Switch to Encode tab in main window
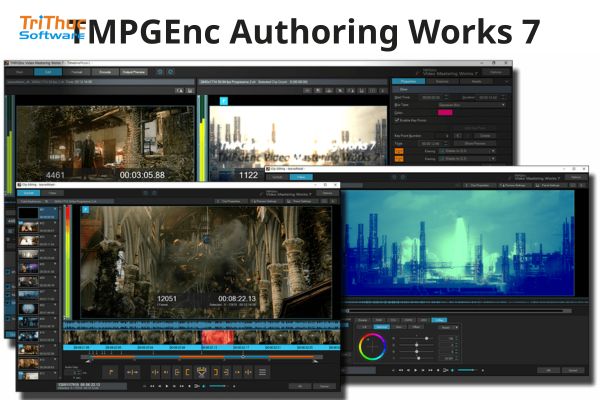 point(105,72)
